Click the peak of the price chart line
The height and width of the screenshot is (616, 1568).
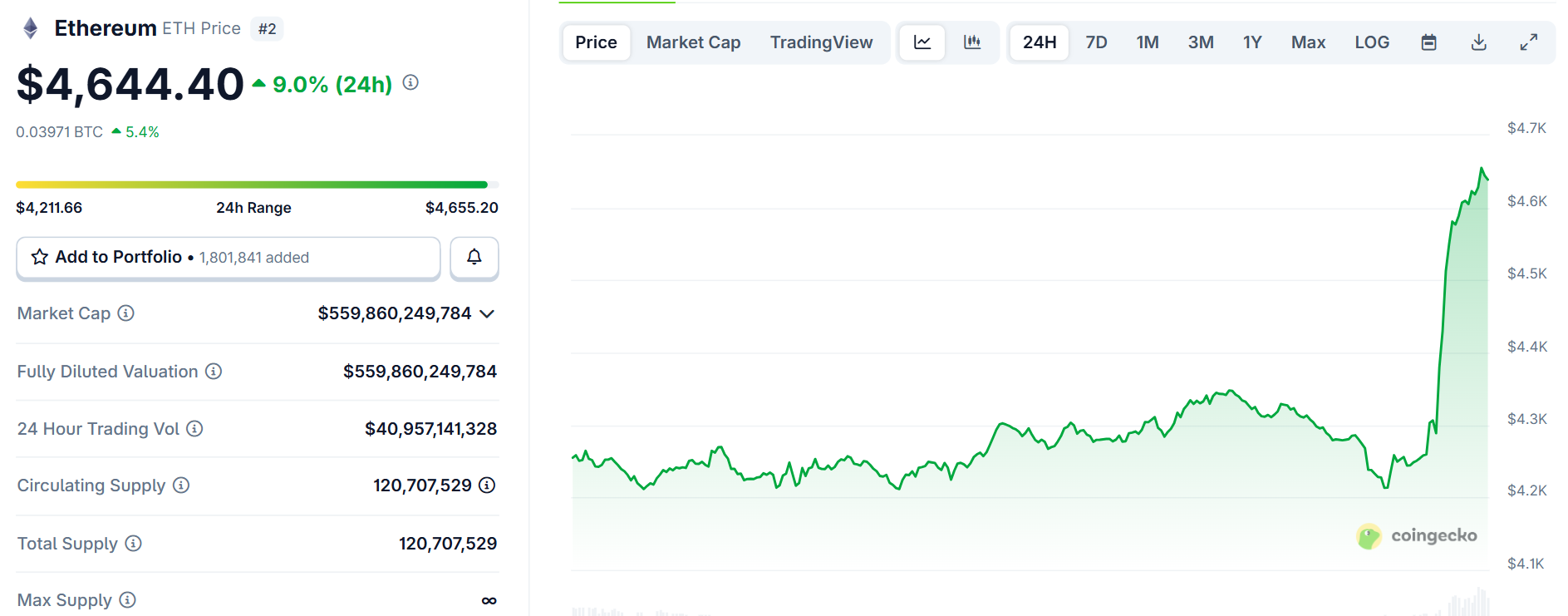(1482, 169)
